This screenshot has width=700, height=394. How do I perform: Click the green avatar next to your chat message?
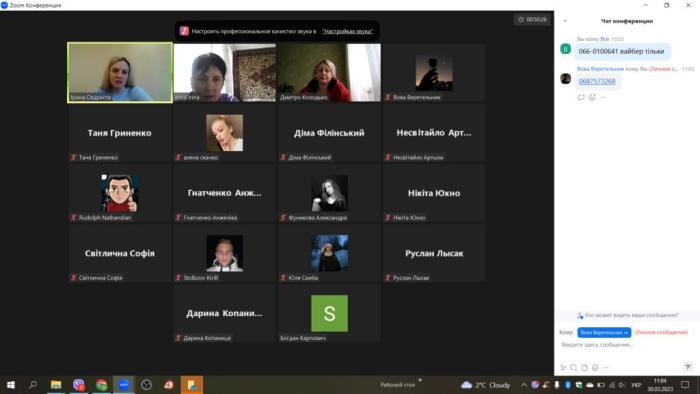pyautogui.click(x=566, y=49)
